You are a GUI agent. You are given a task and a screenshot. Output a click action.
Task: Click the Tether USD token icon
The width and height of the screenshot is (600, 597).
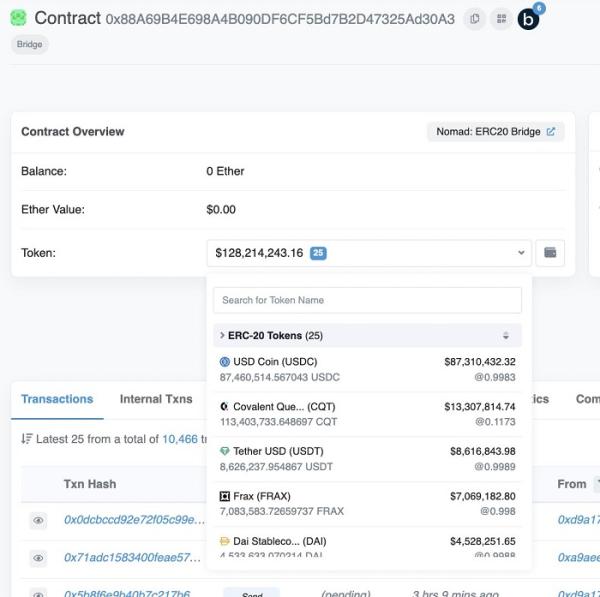point(225,451)
